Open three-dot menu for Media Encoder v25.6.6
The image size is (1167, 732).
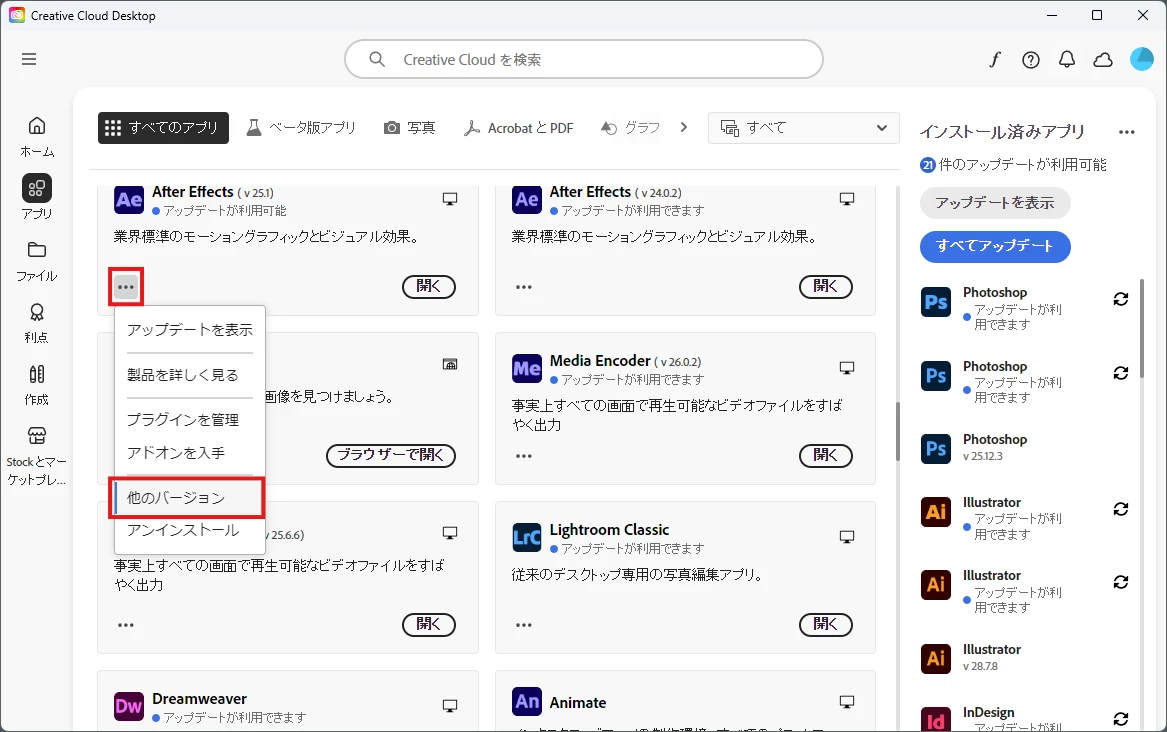(x=126, y=625)
